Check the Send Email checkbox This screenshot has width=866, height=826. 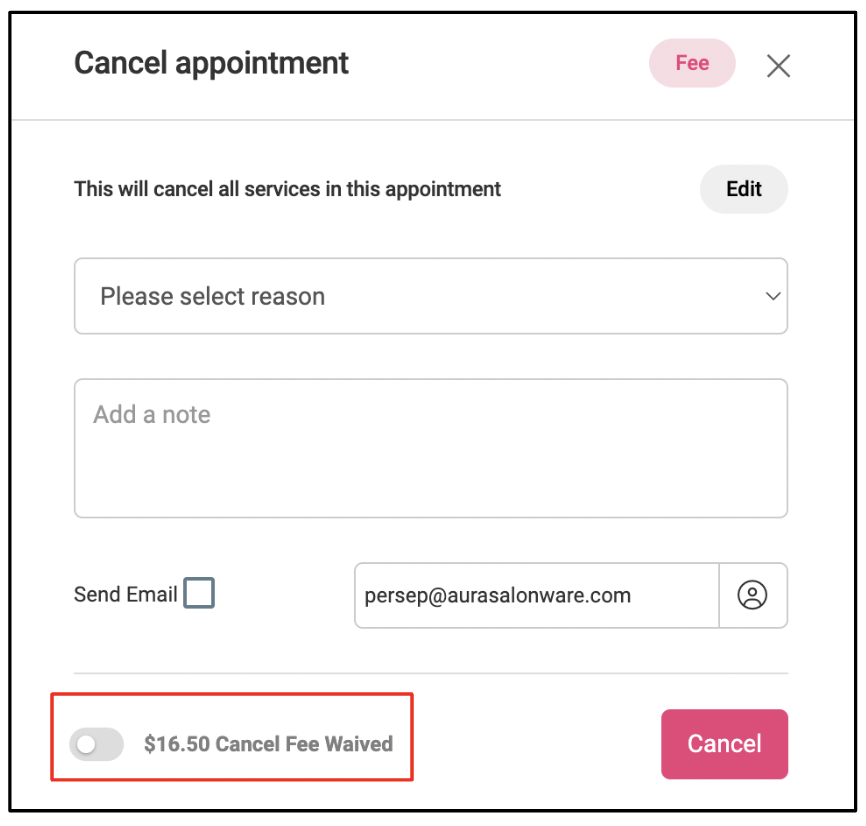(x=199, y=593)
